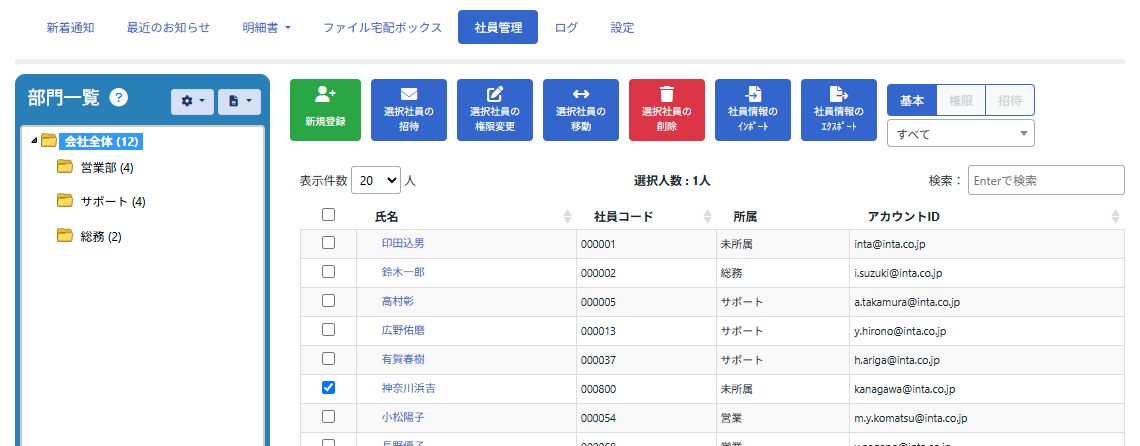Click the move selected employees arrow button
The width and height of the screenshot is (1140, 446).
(580, 110)
